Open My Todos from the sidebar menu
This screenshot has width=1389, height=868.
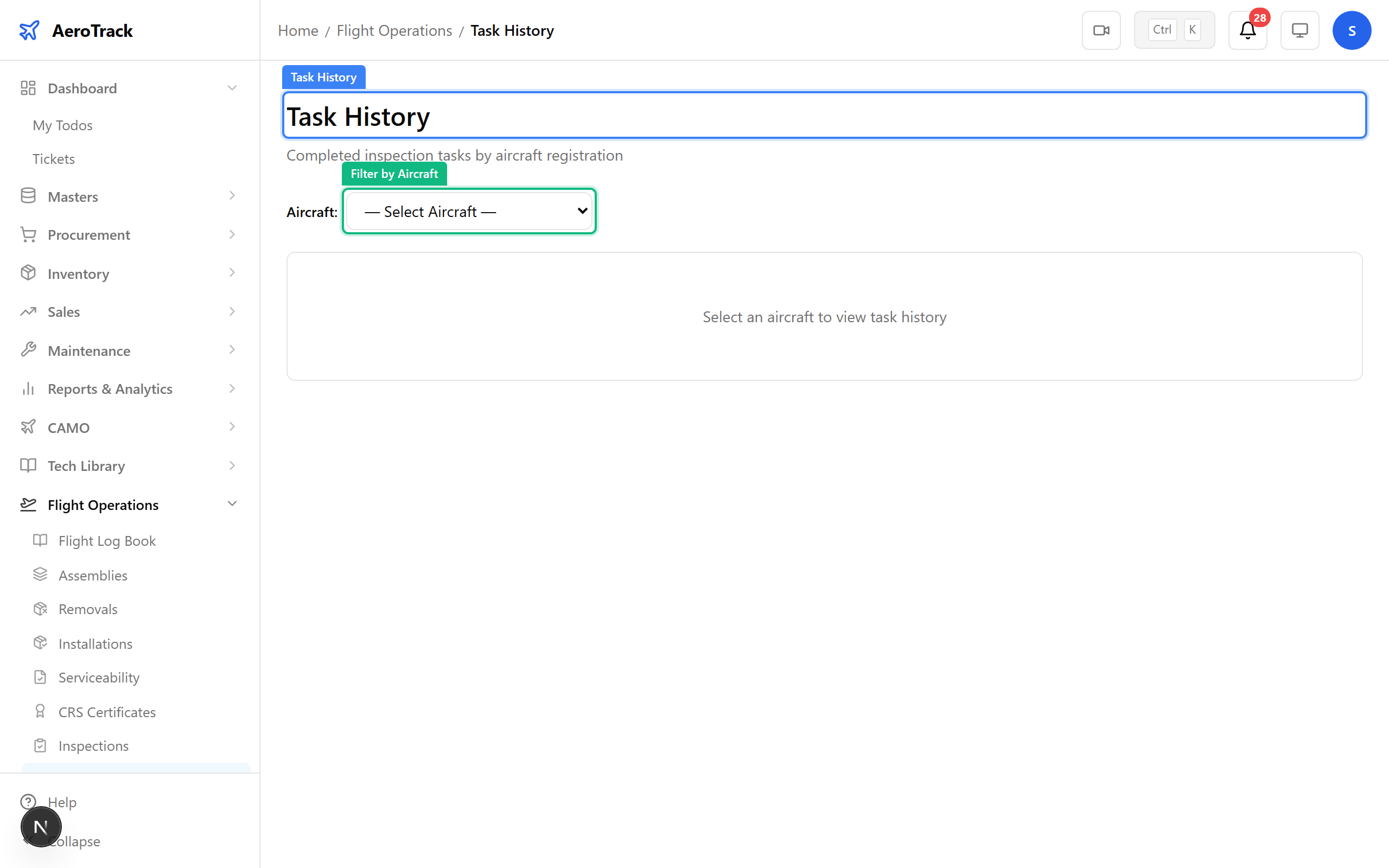[x=62, y=125]
